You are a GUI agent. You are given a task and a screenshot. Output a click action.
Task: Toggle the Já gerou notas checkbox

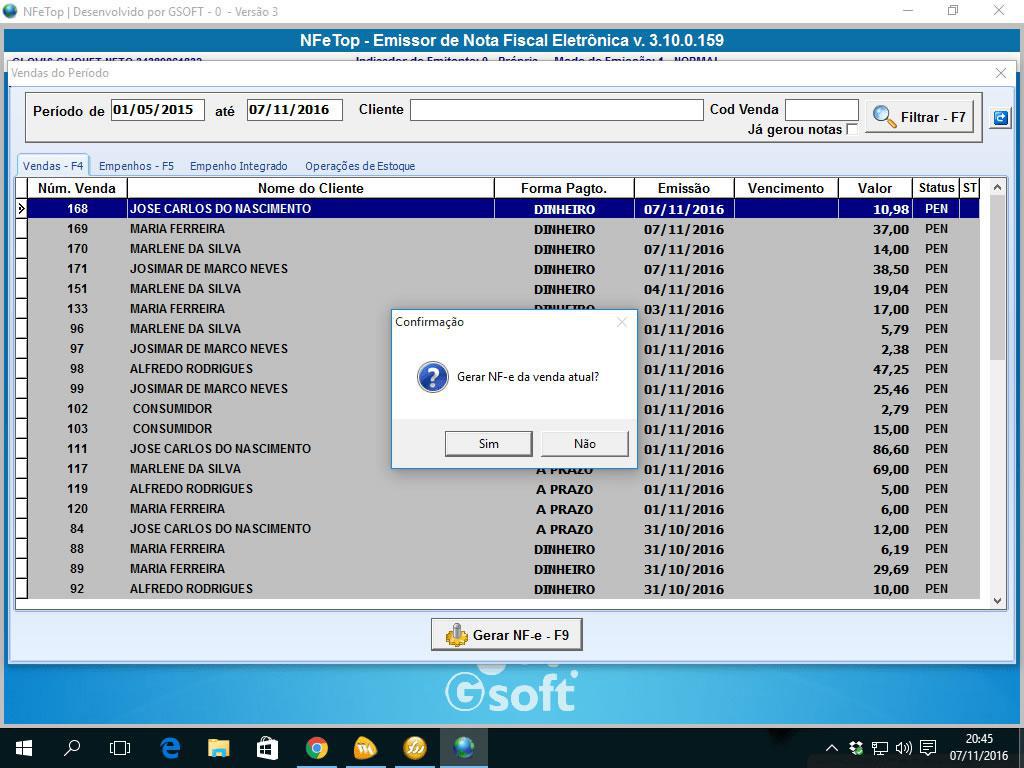[852, 129]
